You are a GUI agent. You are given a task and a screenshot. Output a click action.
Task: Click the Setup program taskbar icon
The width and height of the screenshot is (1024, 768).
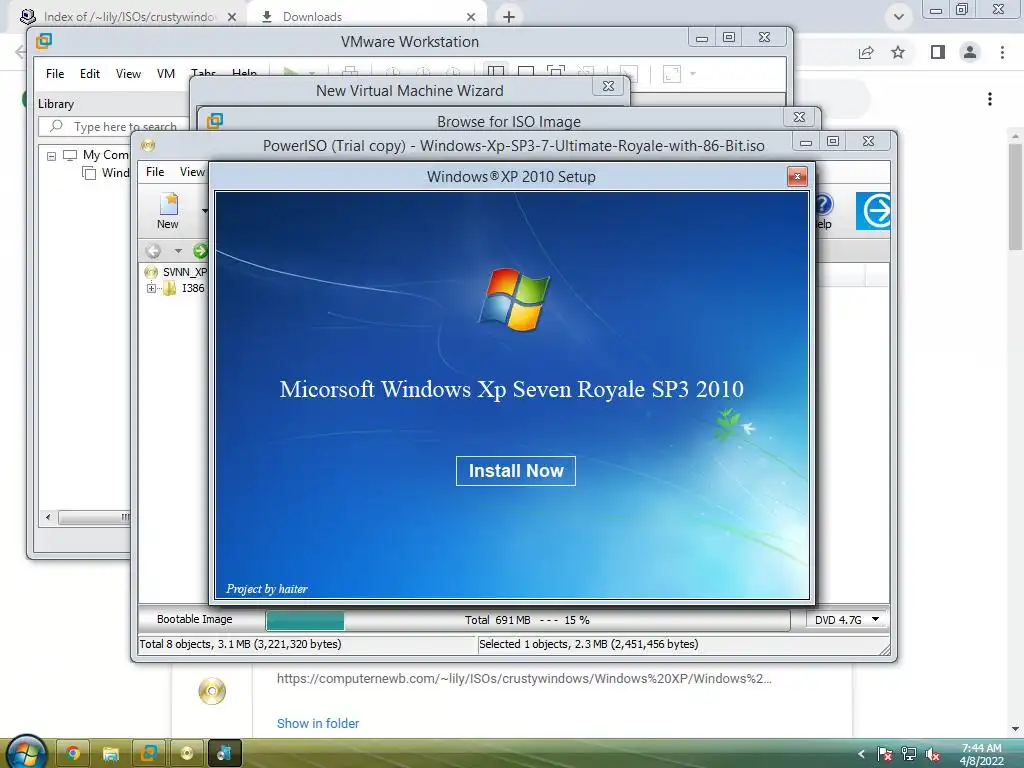click(x=225, y=754)
